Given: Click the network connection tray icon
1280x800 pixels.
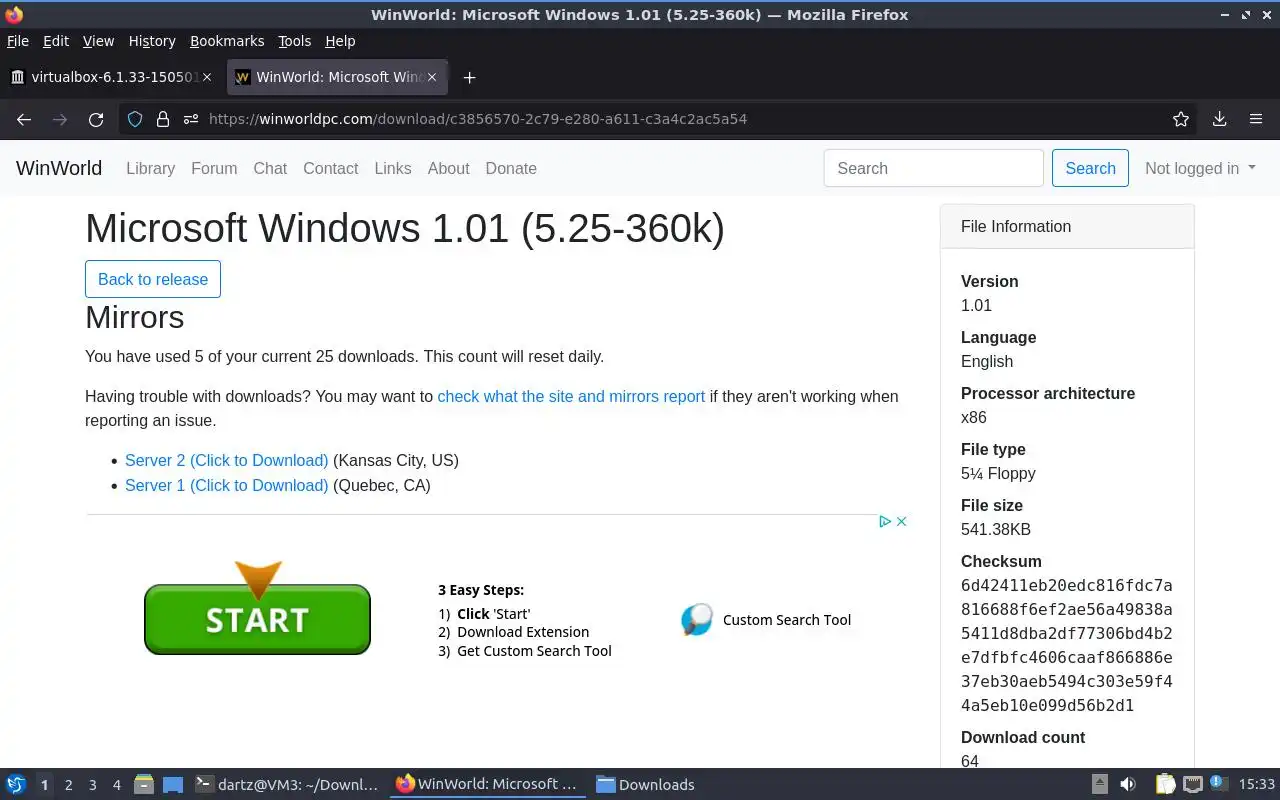Looking at the screenshot, I should [1192, 784].
